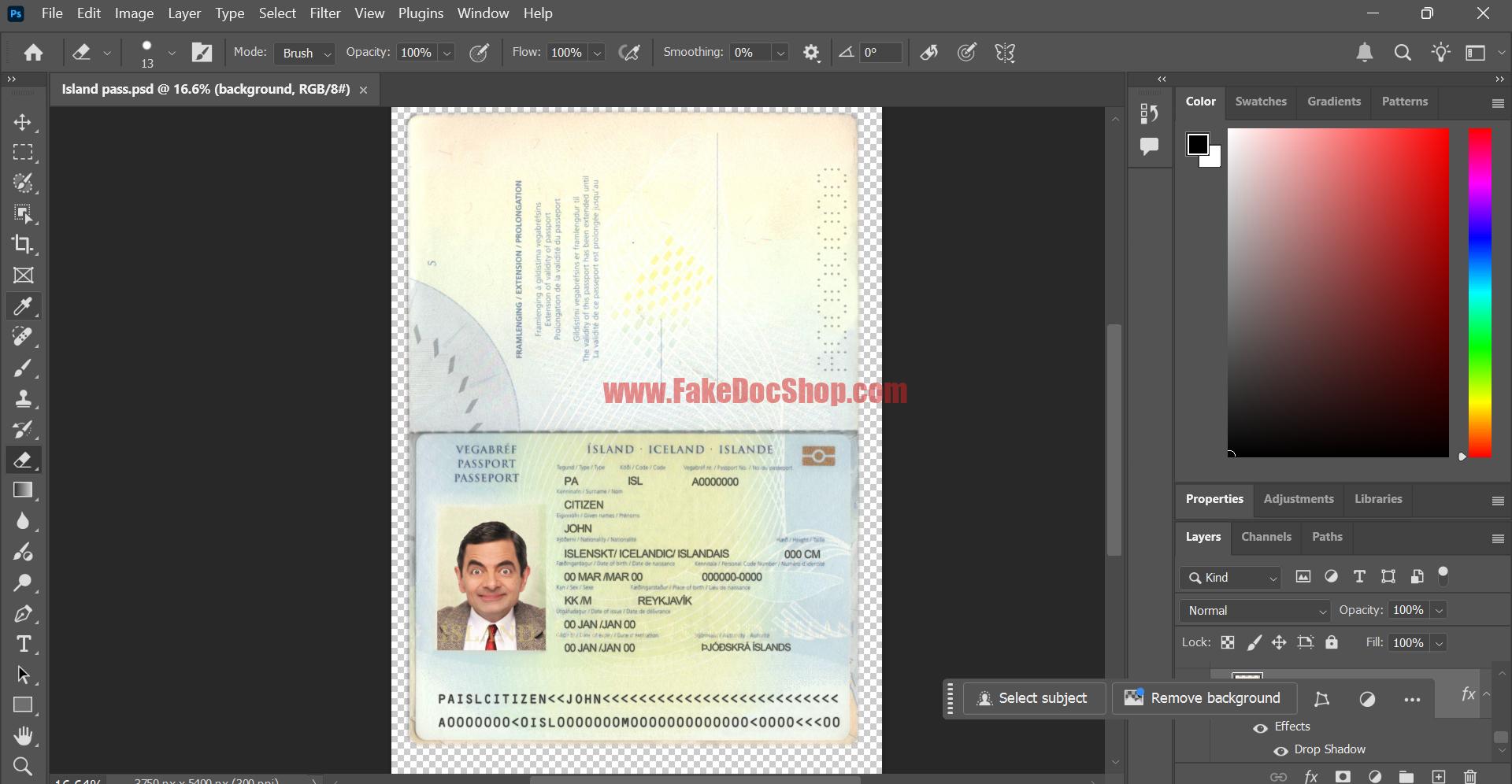Toggle the brush settings panel icon

pos(202,53)
